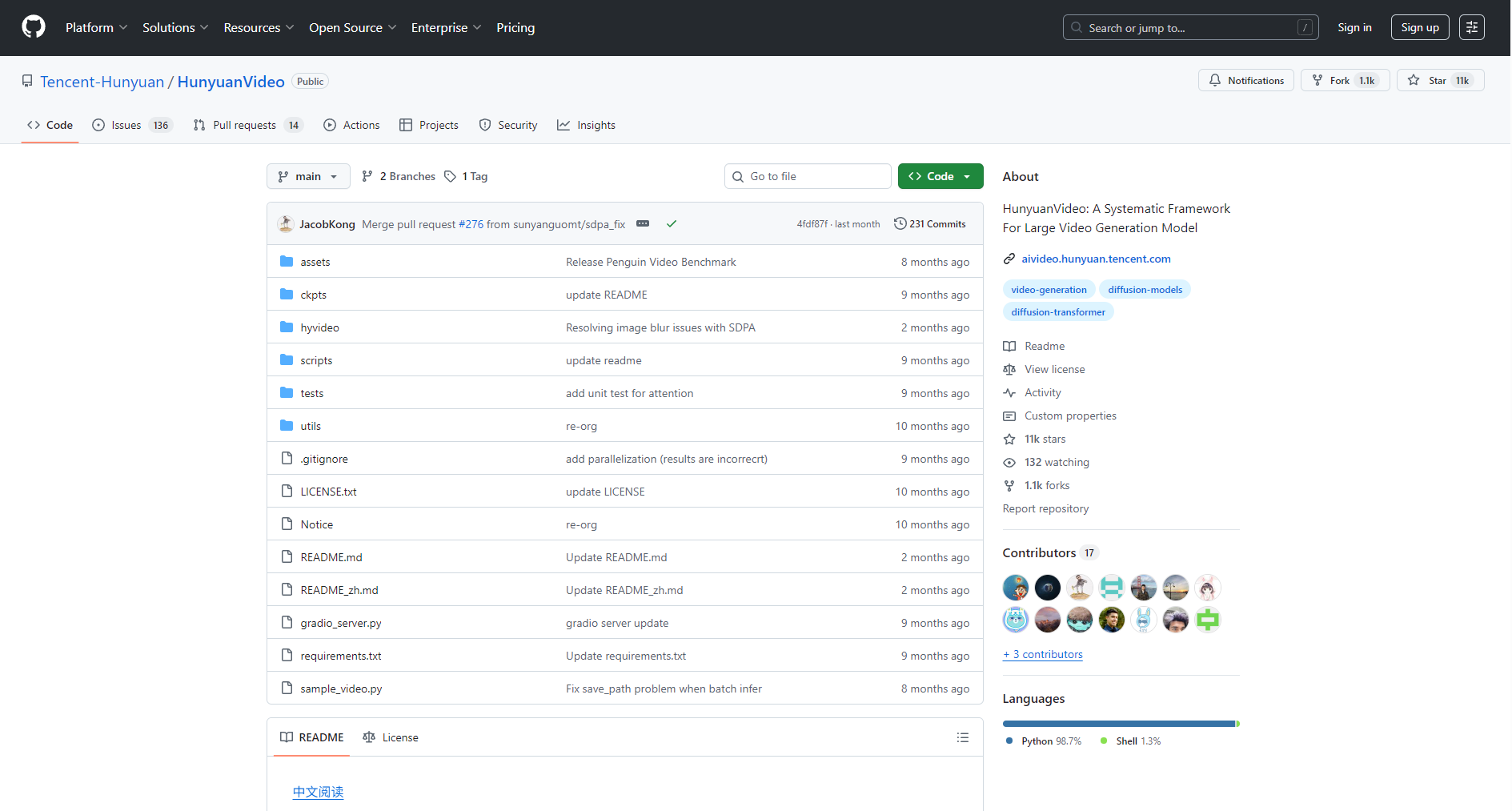Show the + 3 contributors link

(x=1042, y=654)
